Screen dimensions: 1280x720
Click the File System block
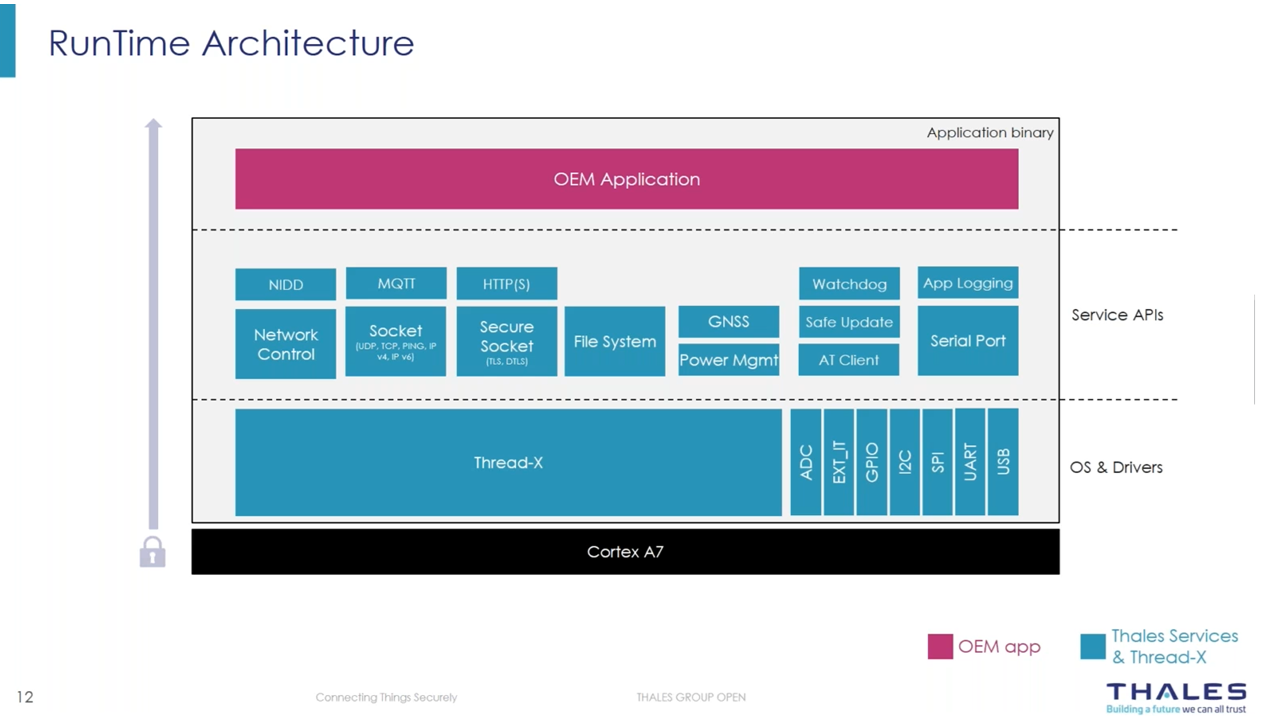(x=615, y=342)
